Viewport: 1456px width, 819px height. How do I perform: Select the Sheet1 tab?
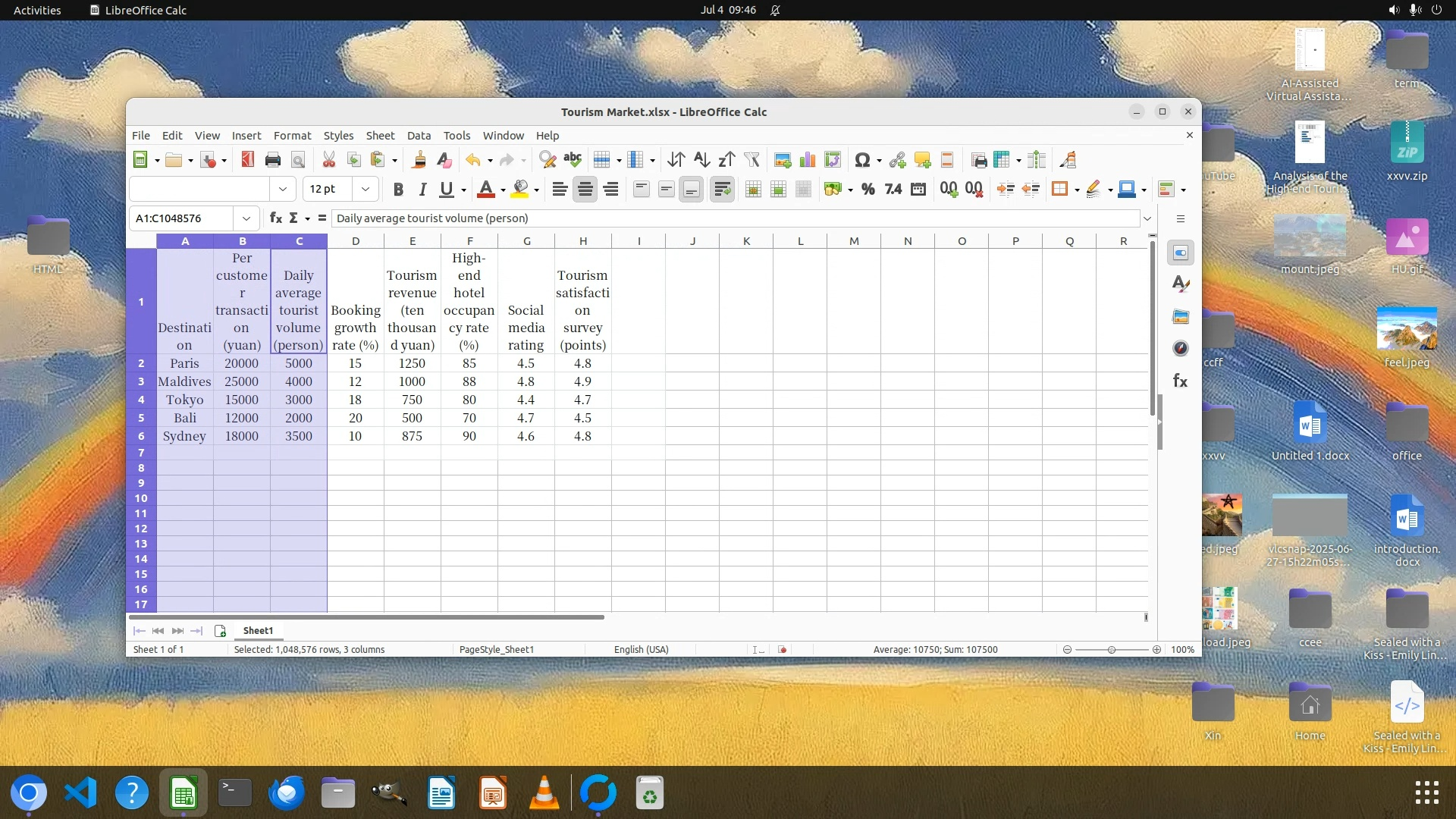click(258, 631)
